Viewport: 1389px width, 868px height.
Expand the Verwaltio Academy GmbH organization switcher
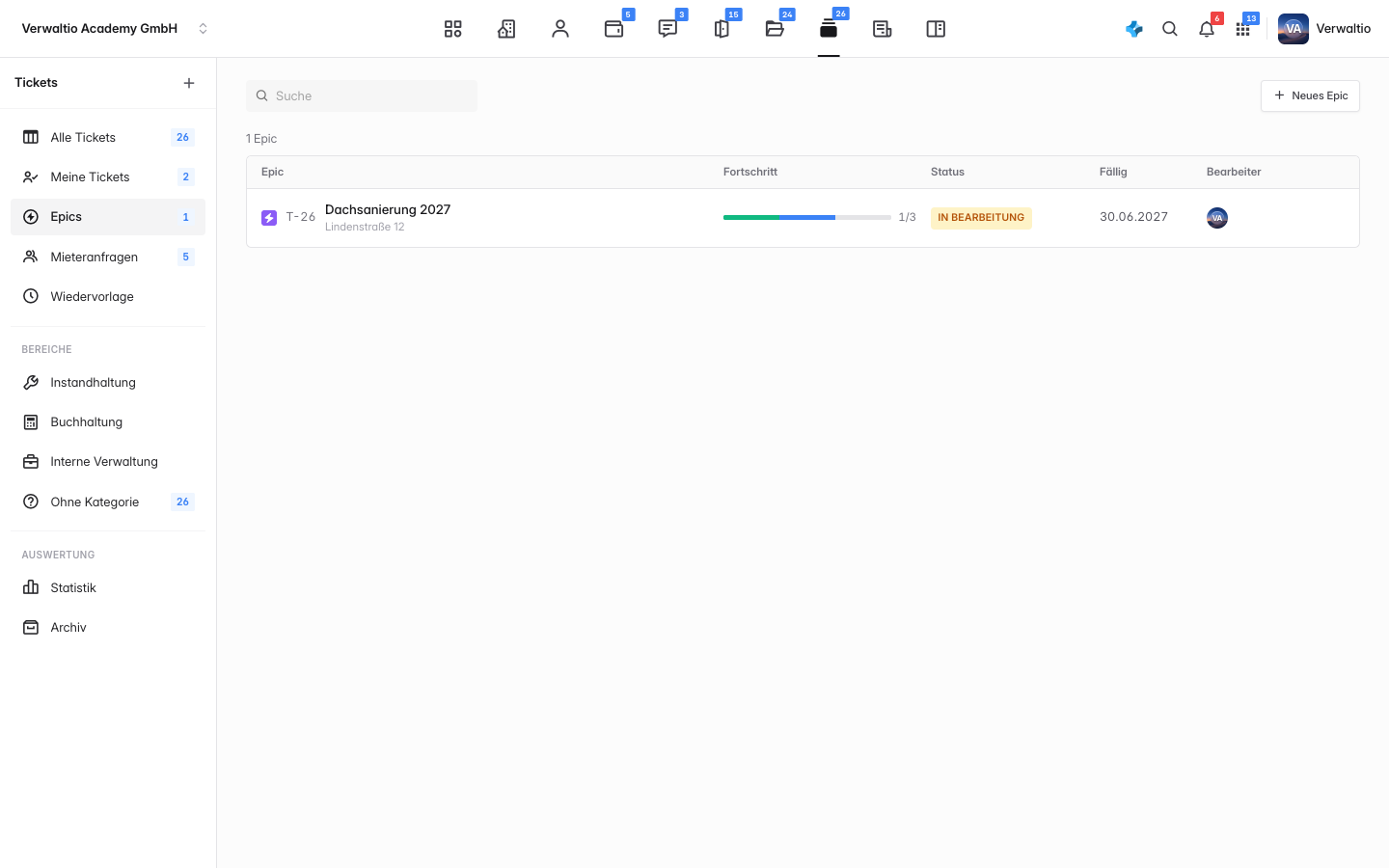coord(115,29)
